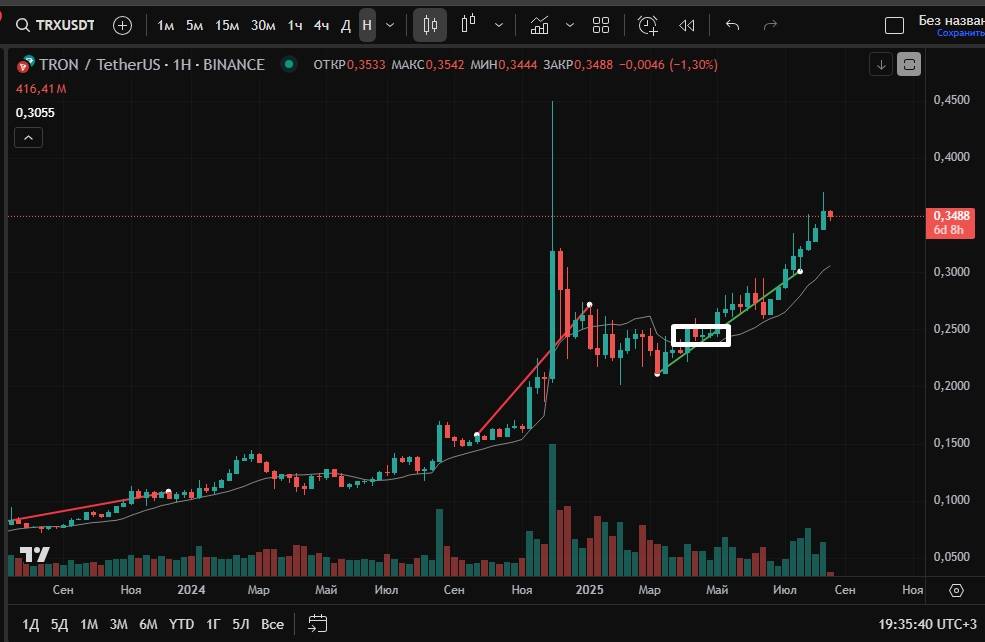Image resolution: width=985 pixels, height=642 pixels.
Task: Create an alert with the alarm clock icon
Action: 648,25
